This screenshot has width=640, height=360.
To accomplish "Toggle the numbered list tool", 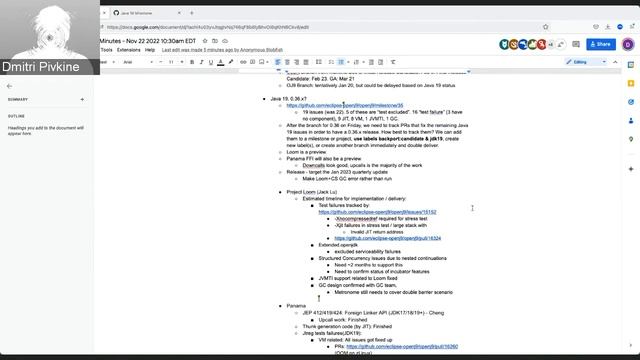I will tap(356, 62).
